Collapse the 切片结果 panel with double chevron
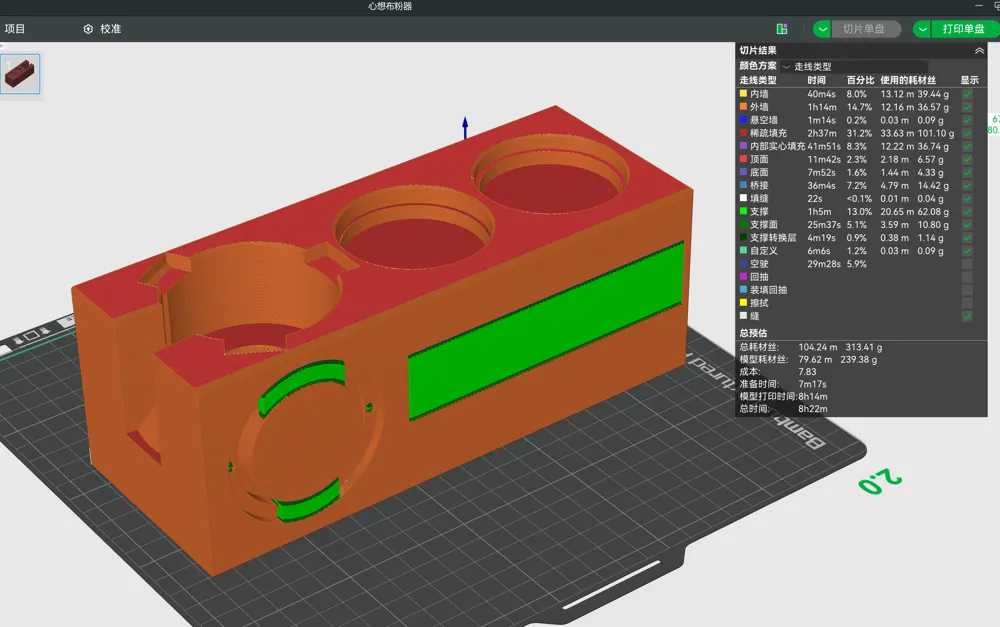 [x=979, y=50]
